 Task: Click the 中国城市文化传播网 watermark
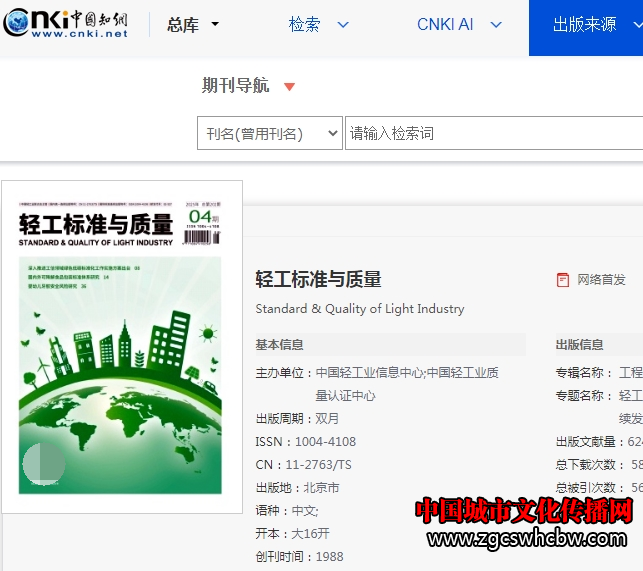point(523,511)
